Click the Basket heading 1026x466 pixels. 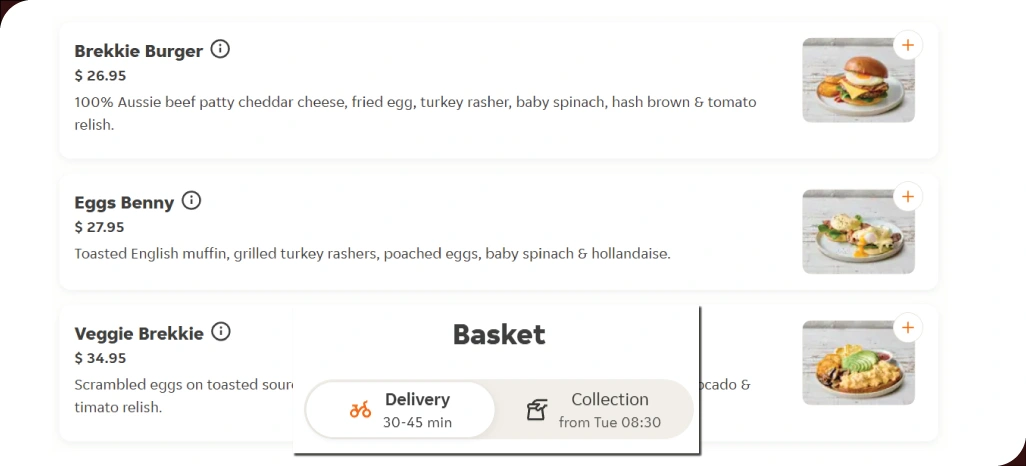[499, 334]
